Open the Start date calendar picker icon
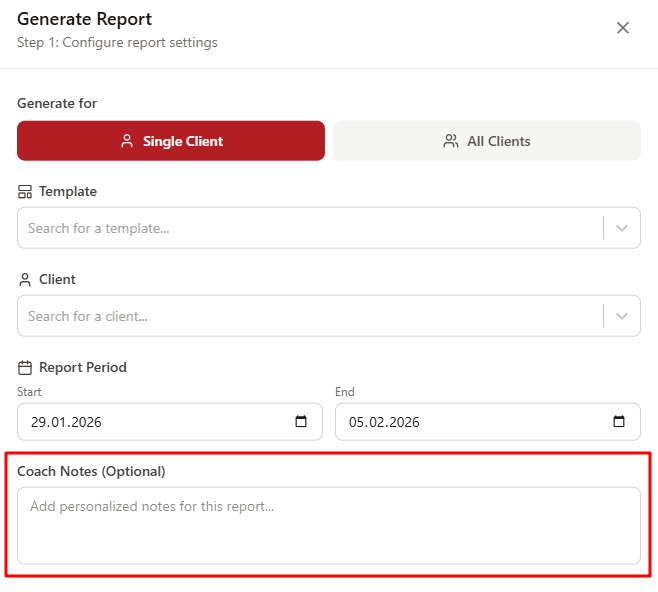This screenshot has height=592, width=658. pos(301,422)
